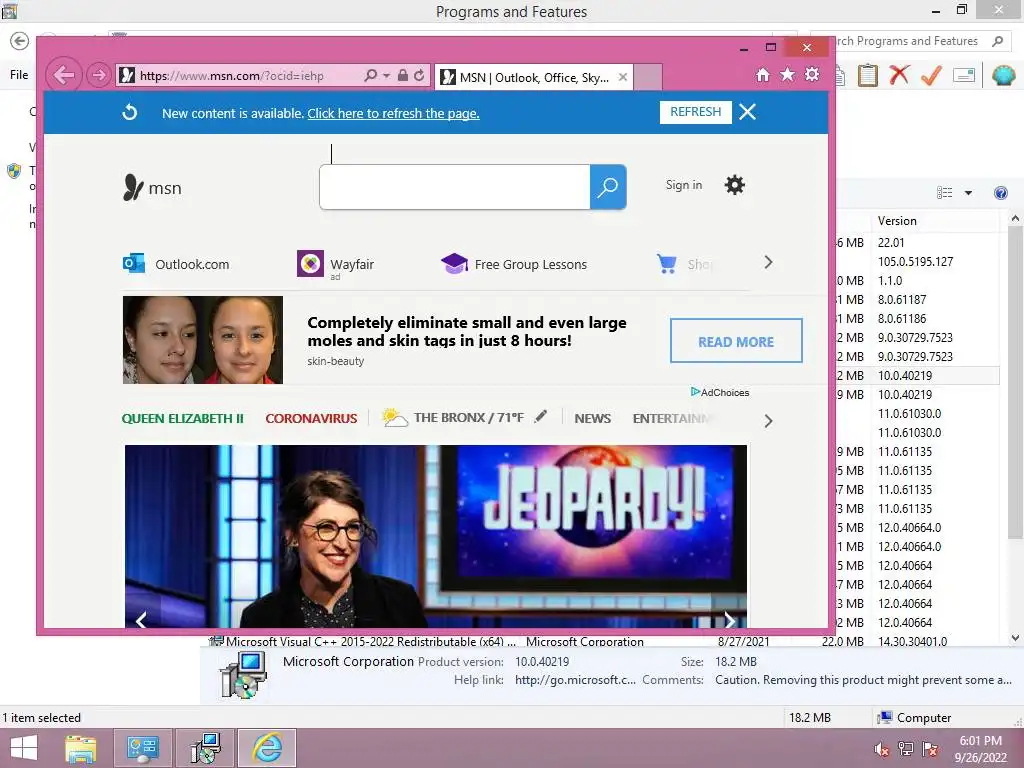
Task: Open Programs and Features help
Action: point(1000,193)
